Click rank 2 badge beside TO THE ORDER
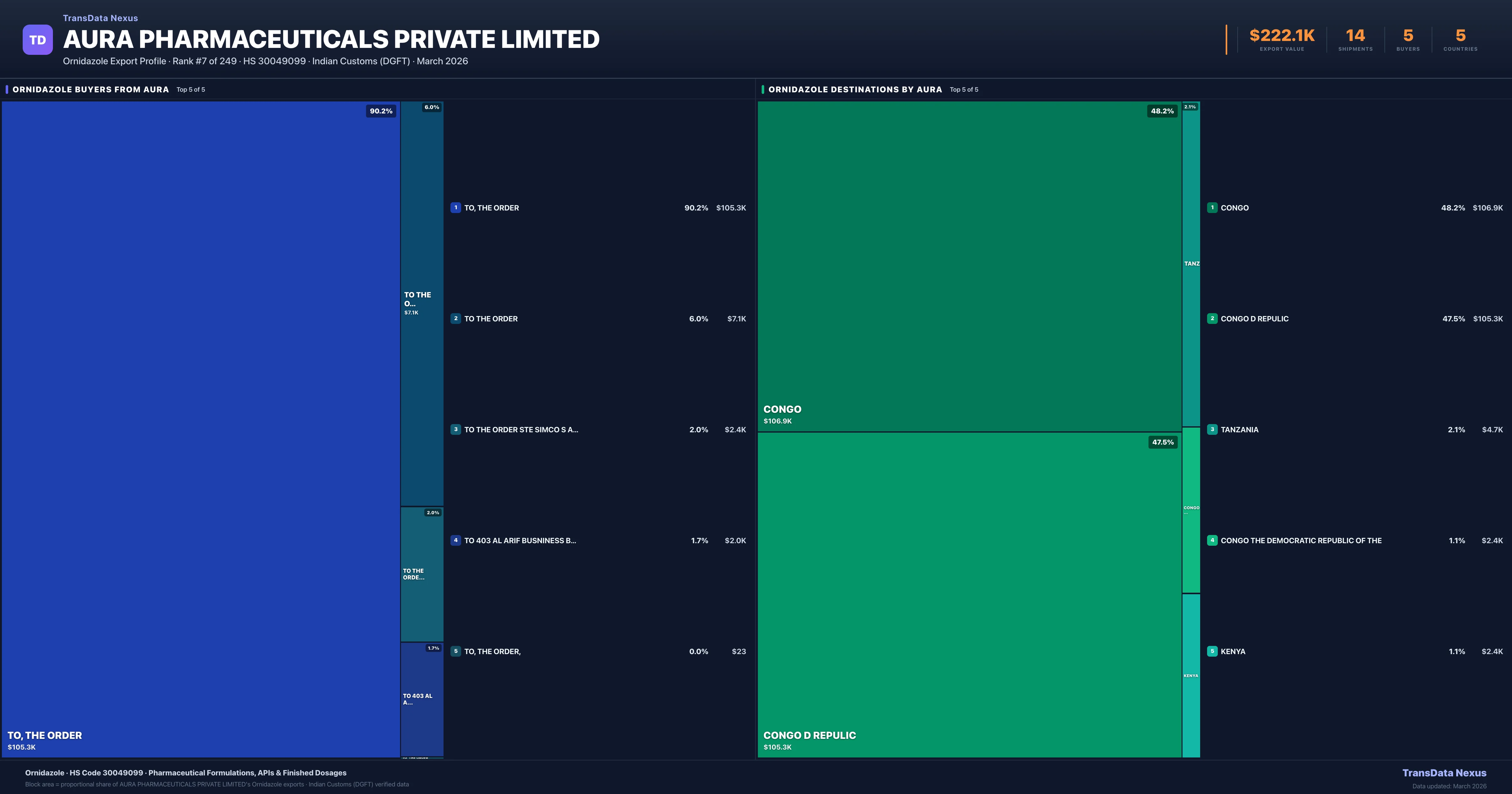Image resolution: width=1512 pixels, height=794 pixels. click(x=455, y=319)
